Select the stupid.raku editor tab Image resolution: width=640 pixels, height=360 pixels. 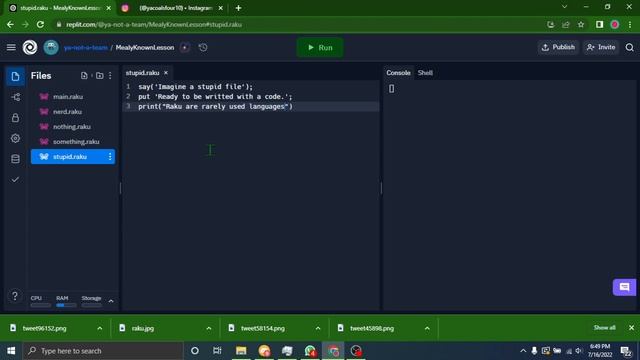[x=142, y=73]
